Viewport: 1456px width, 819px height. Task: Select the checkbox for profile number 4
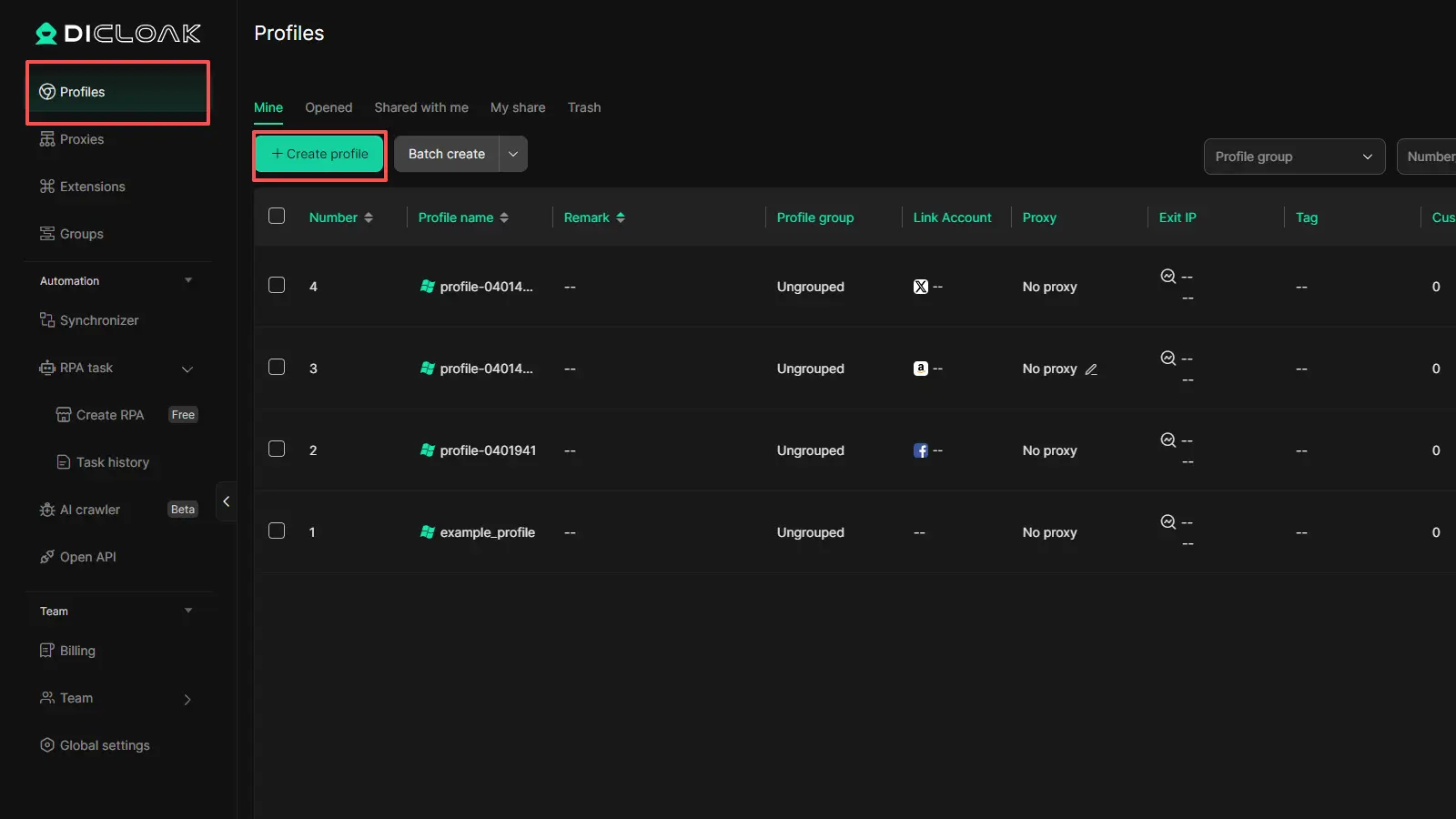(x=277, y=285)
